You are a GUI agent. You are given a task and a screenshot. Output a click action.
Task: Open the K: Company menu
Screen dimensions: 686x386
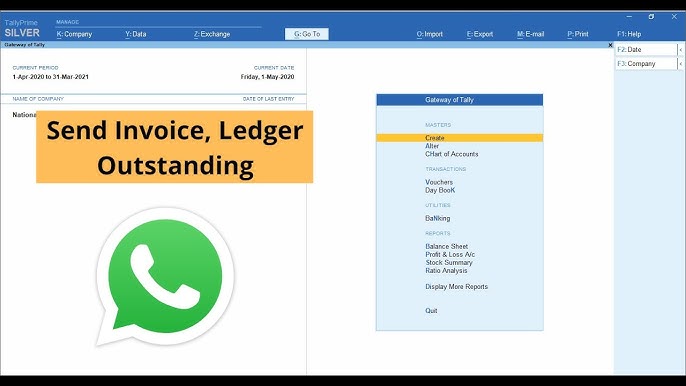(x=74, y=34)
